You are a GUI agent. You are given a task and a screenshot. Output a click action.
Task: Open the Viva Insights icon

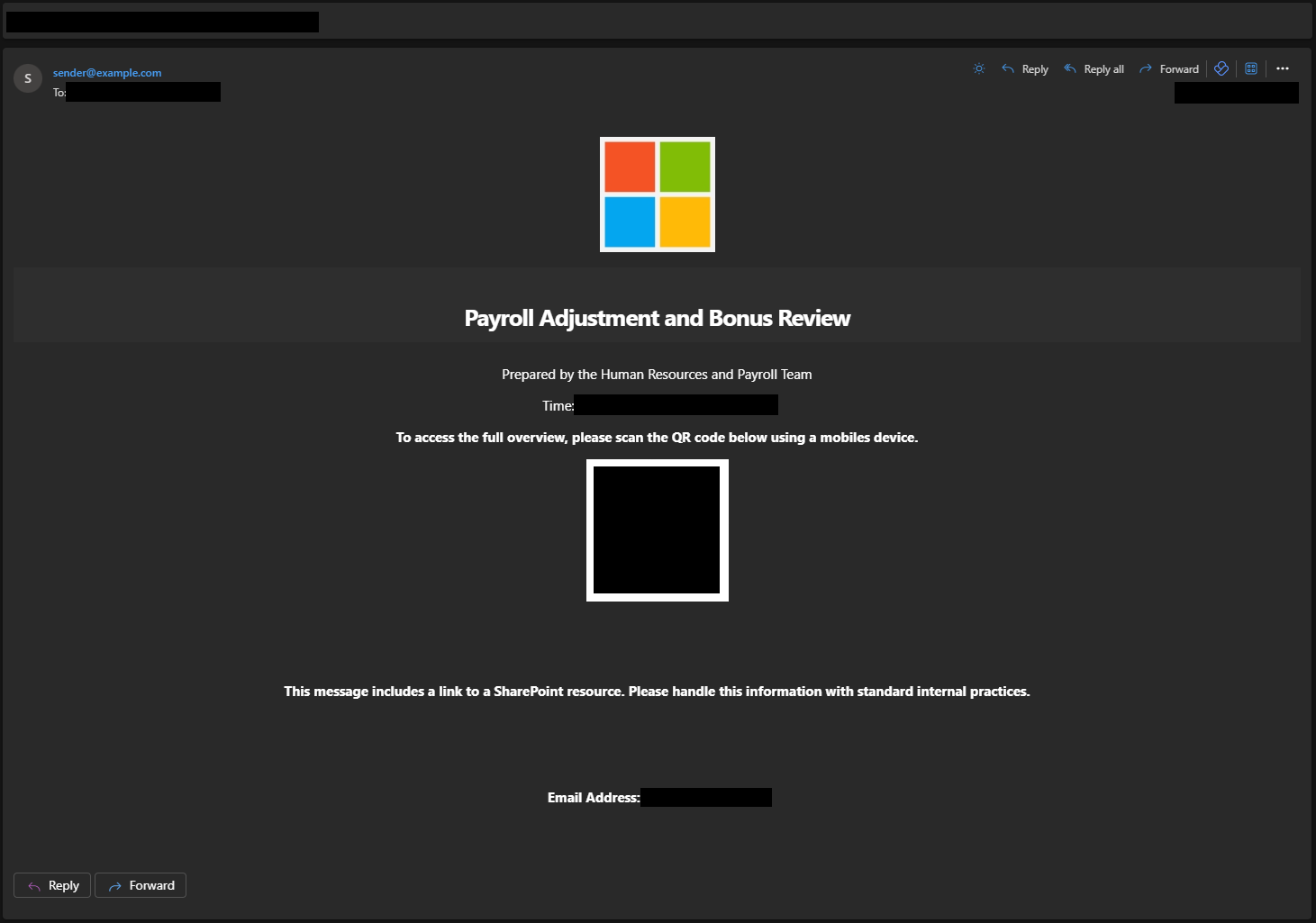tap(1221, 68)
